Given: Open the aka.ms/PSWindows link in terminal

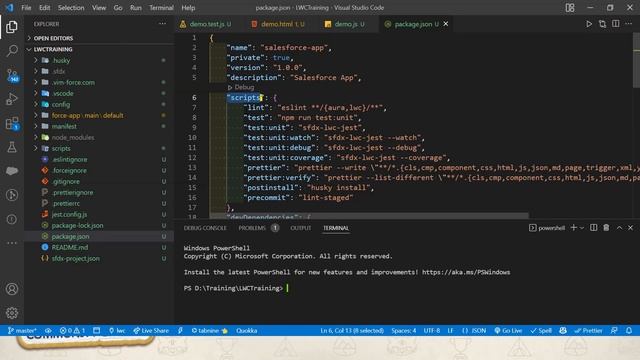Looking at the screenshot, I should click(466, 272).
